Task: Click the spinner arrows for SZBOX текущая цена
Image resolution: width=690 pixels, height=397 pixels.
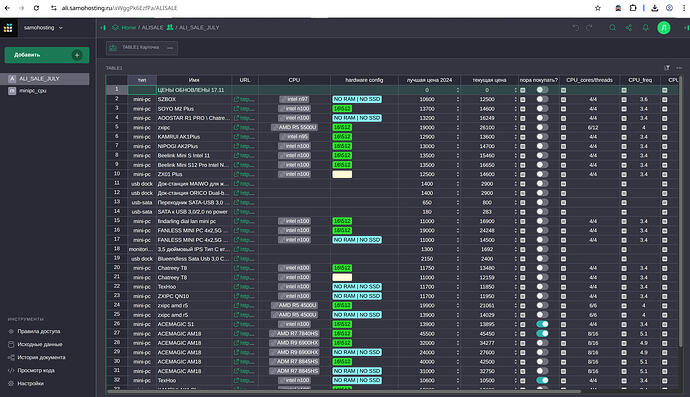Action: [x=515, y=99]
